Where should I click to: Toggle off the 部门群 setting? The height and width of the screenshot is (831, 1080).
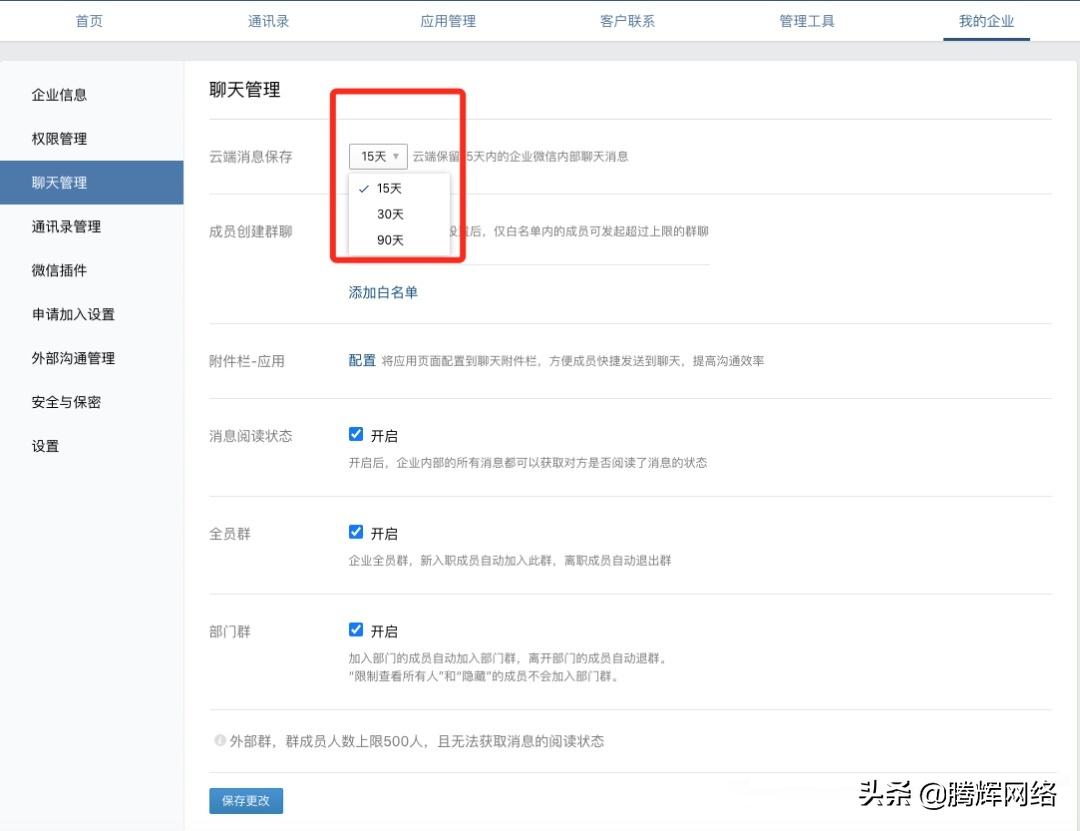tap(356, 629)
